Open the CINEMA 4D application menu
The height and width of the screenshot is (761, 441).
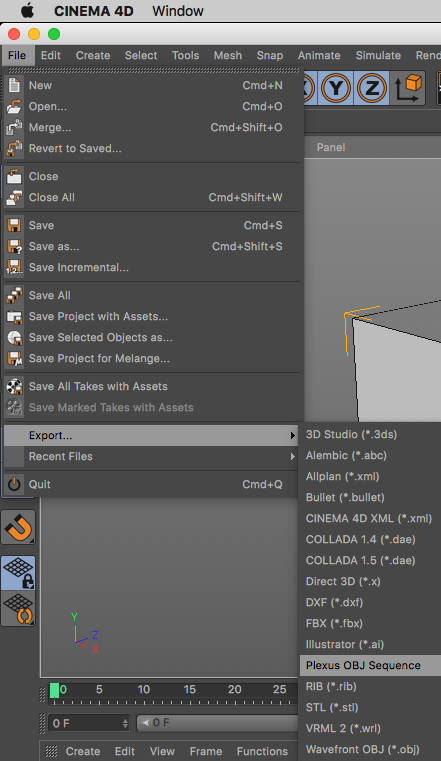click(x=94, y=11)
